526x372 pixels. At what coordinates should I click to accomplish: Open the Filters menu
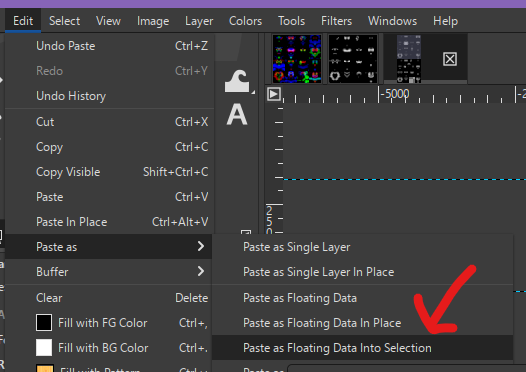[336, 21]
